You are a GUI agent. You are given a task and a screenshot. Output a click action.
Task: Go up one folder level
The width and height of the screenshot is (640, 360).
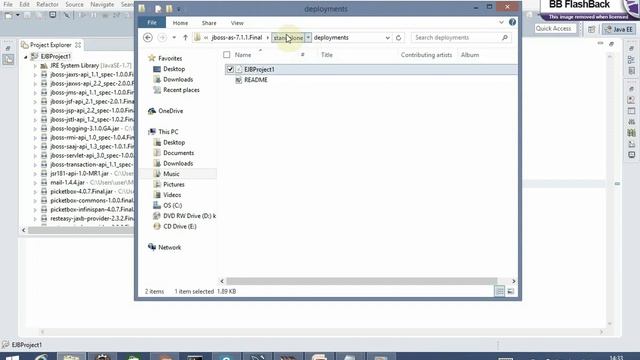pyautogui.click(x=185, y=38)
